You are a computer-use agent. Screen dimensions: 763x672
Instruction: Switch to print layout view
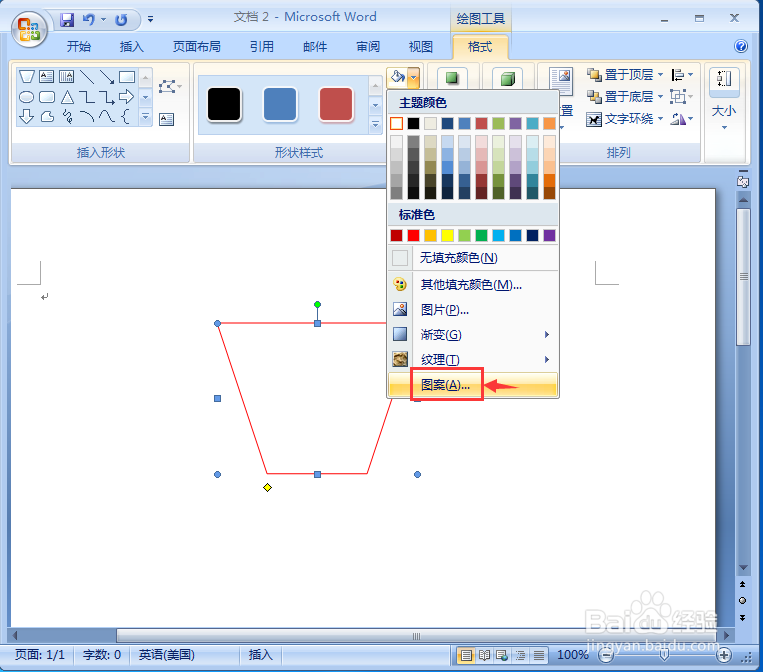466,655
